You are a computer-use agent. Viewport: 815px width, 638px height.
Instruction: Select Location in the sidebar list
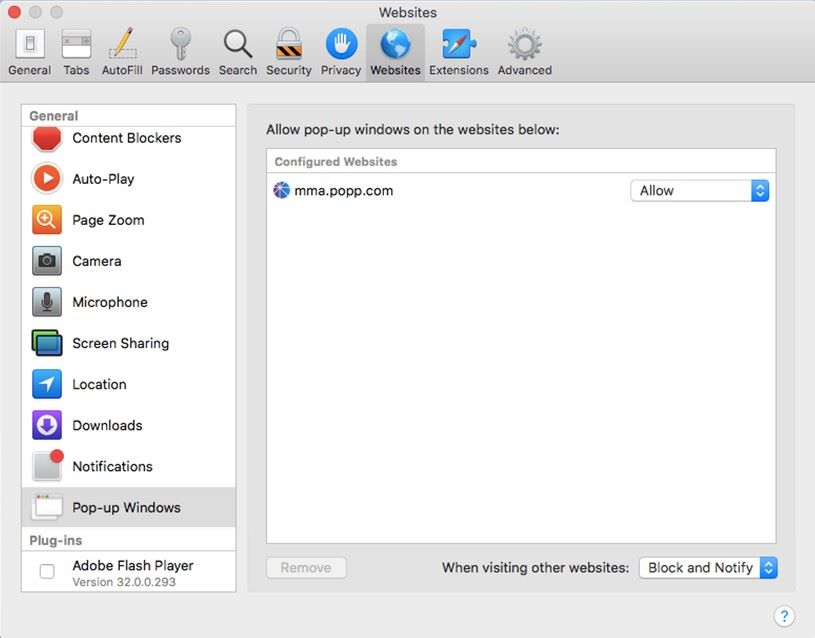(x=128, y=384)
